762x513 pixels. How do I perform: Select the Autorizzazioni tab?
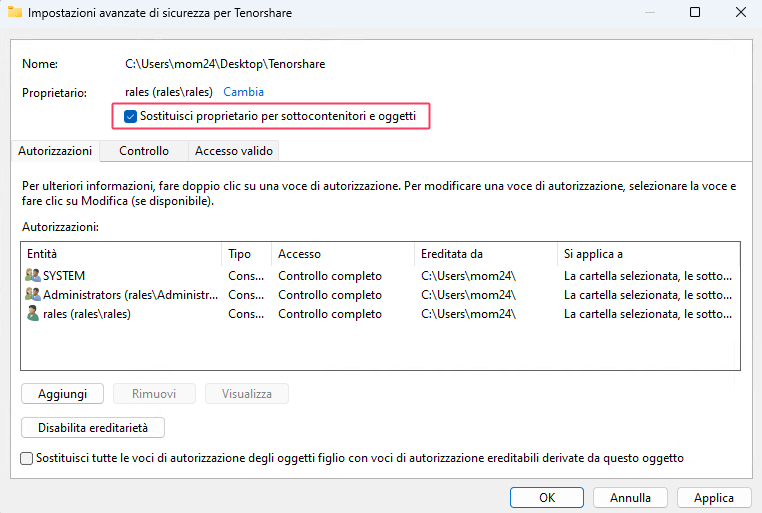click(x=56, y=151)
